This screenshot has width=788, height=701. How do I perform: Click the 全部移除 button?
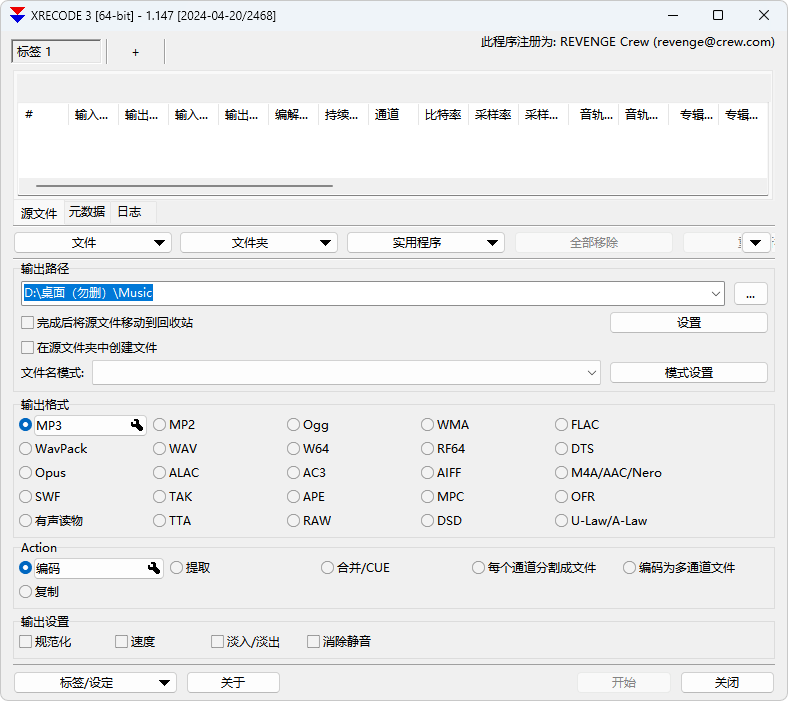click(594, 243)
